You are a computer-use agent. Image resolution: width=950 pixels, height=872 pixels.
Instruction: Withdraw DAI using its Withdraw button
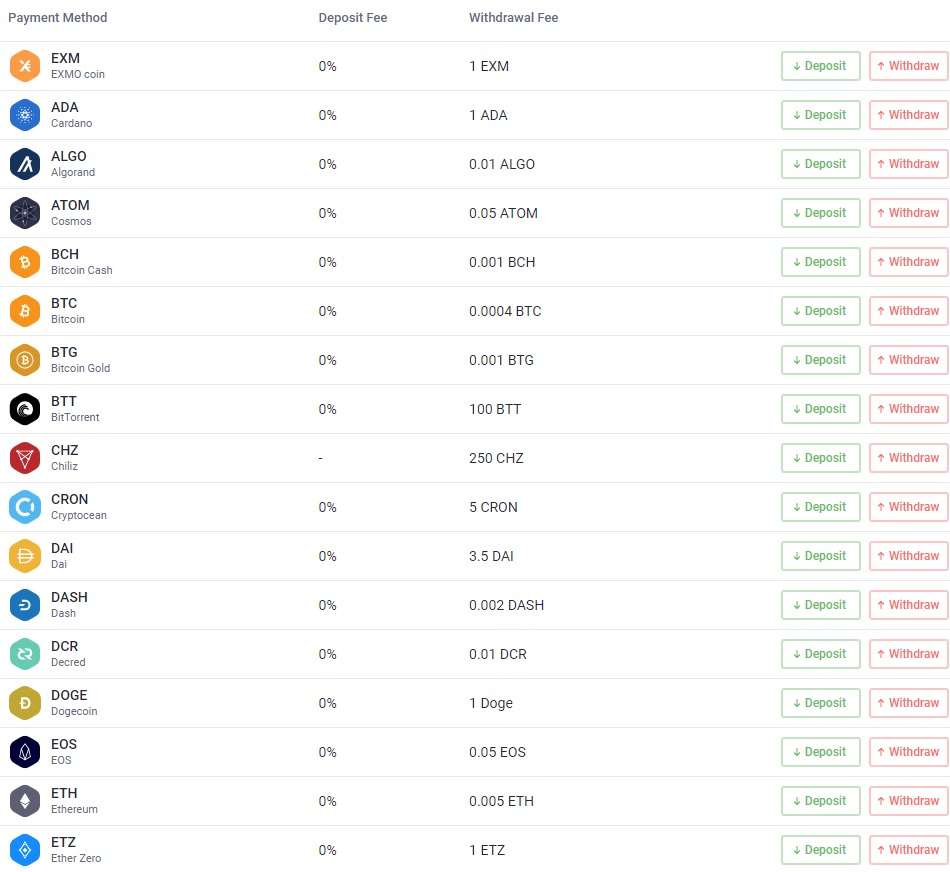pyautogui.click(x=908, y=556)
